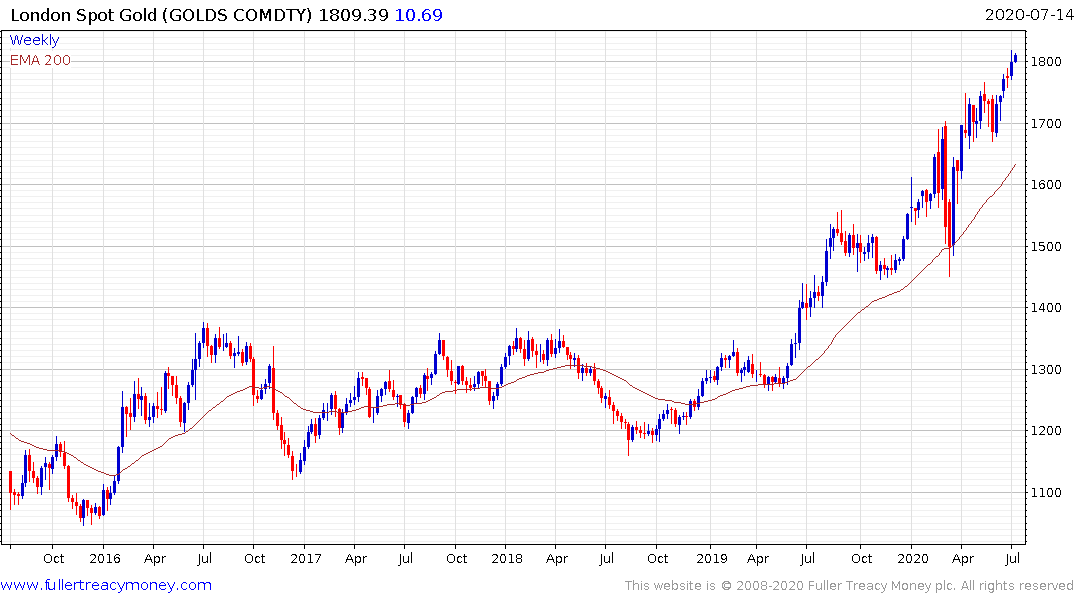Click the 2016 year label on time axis
1075x600 pixels.
coord(104,558)
